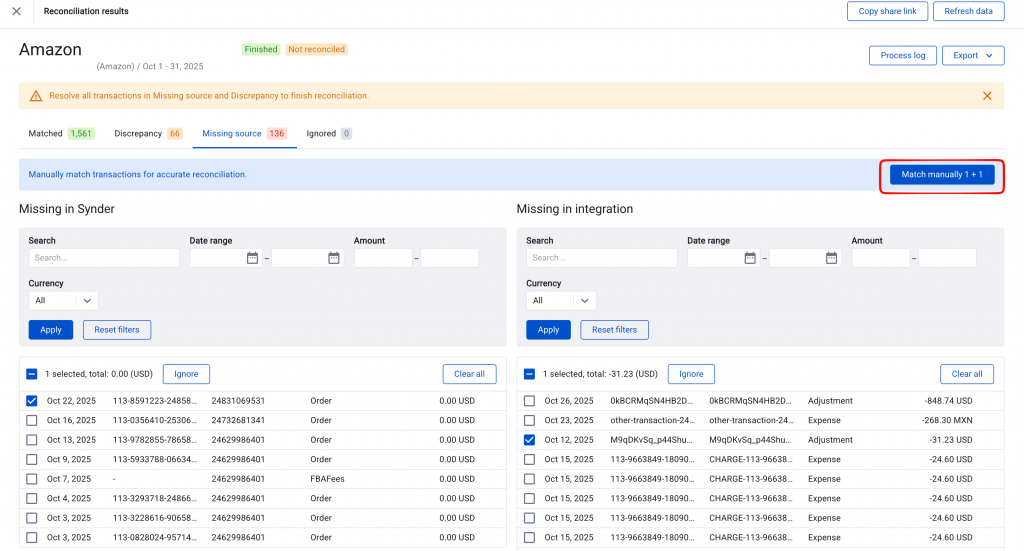This screenshot has width=1024, height=551.
Task: Clear all selections in Missing in integration
Action: [967, 374]
